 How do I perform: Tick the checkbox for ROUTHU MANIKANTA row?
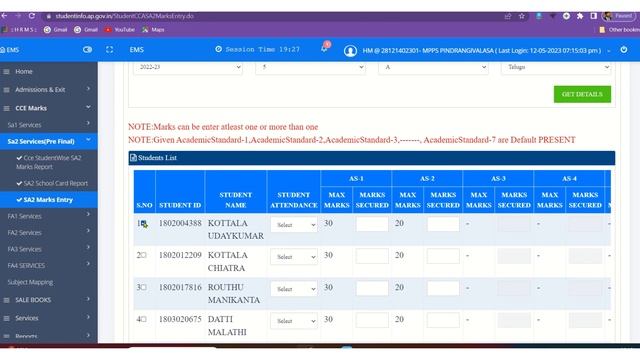click(143, 288)
